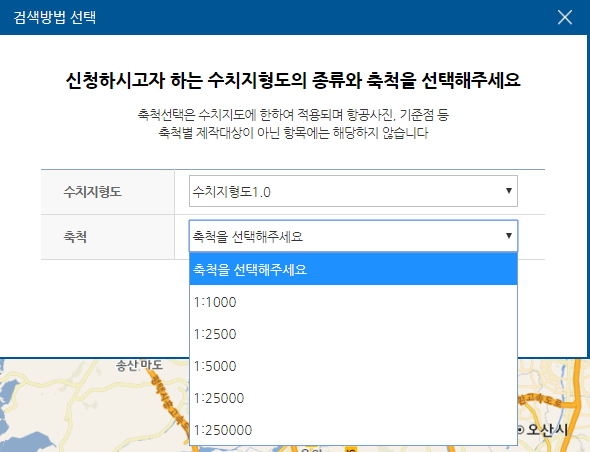
Task: Click the 오산시 label on the map
Action: [547, 429]
